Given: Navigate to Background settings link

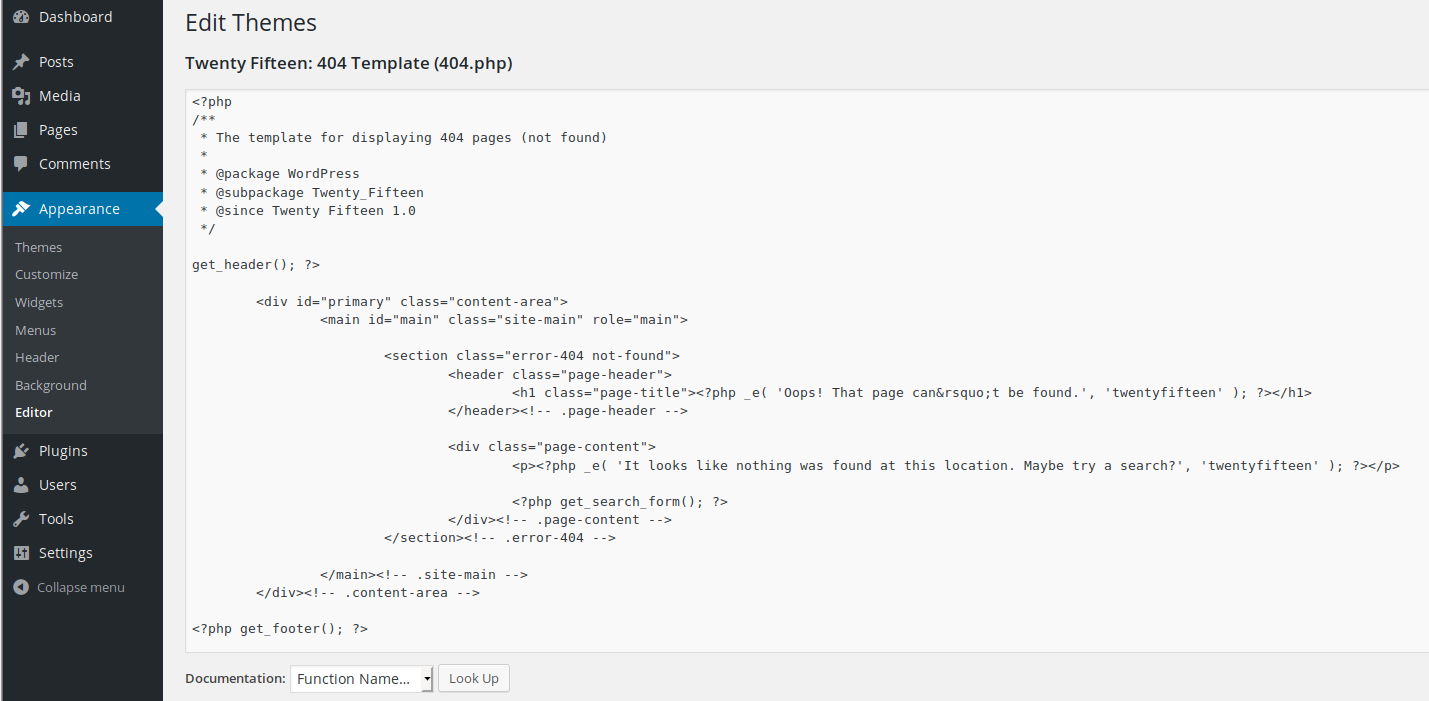Looking at the screenshot, I should click(x=51, y=385).
